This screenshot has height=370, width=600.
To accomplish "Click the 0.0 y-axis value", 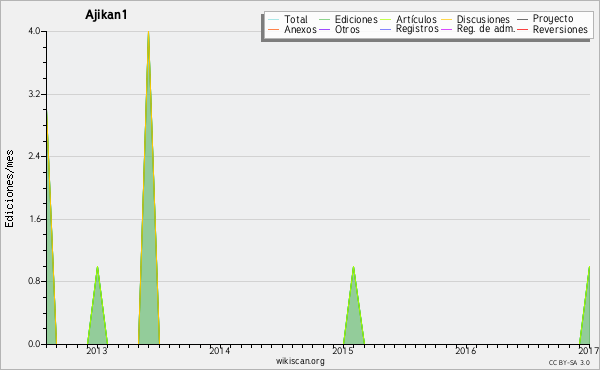I will [x=34, y=344].
